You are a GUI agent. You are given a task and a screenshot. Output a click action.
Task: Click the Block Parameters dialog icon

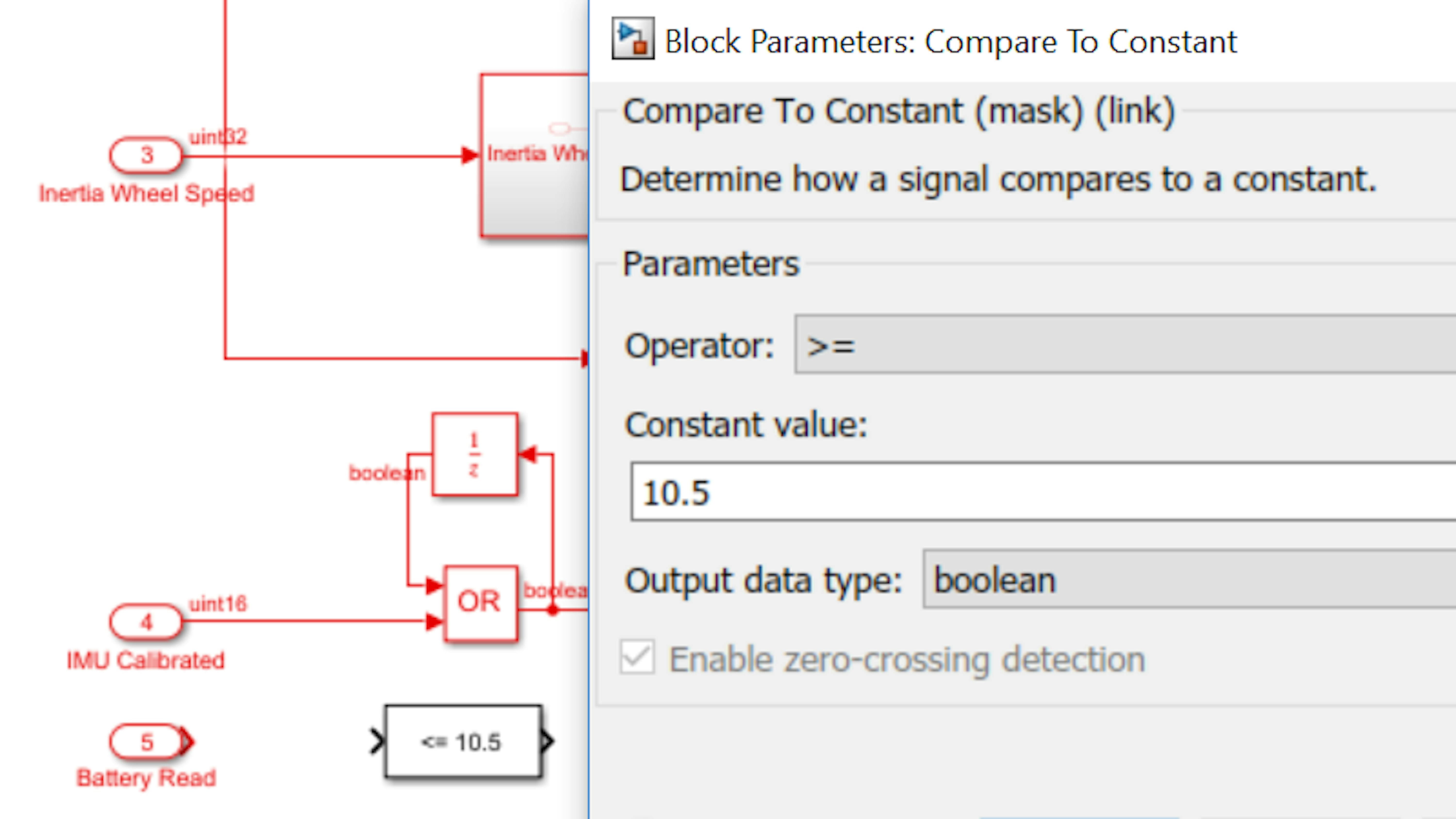pos(632,38)
